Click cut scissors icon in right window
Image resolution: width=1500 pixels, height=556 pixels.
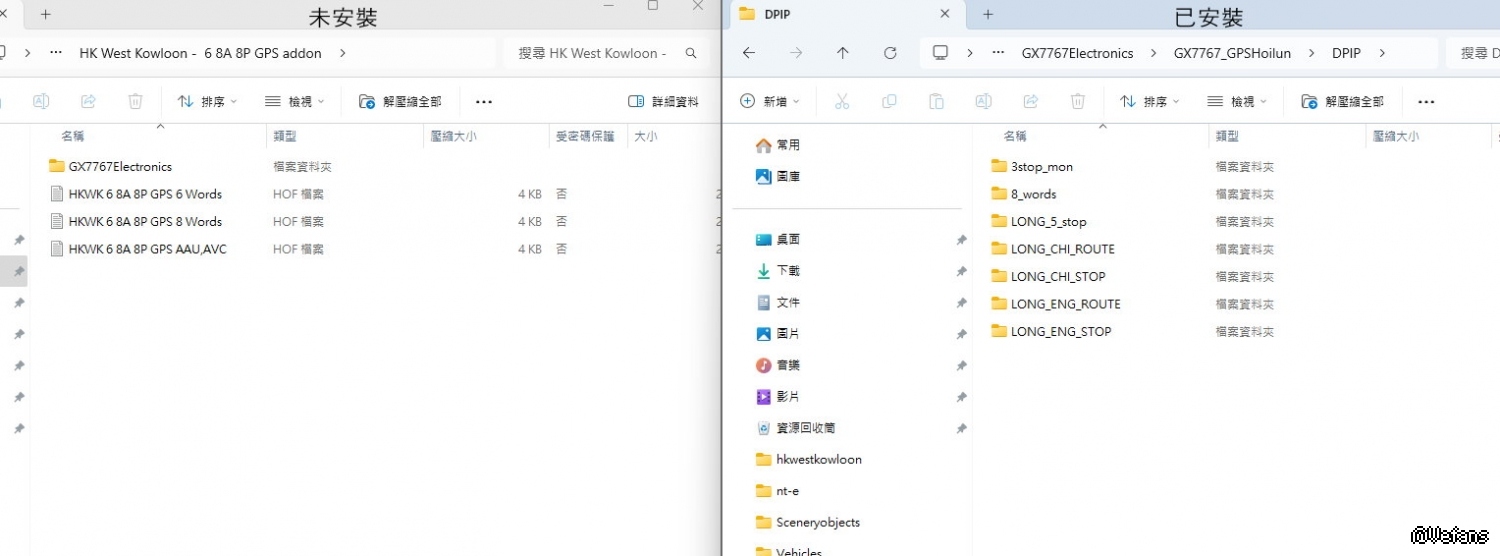842,101
